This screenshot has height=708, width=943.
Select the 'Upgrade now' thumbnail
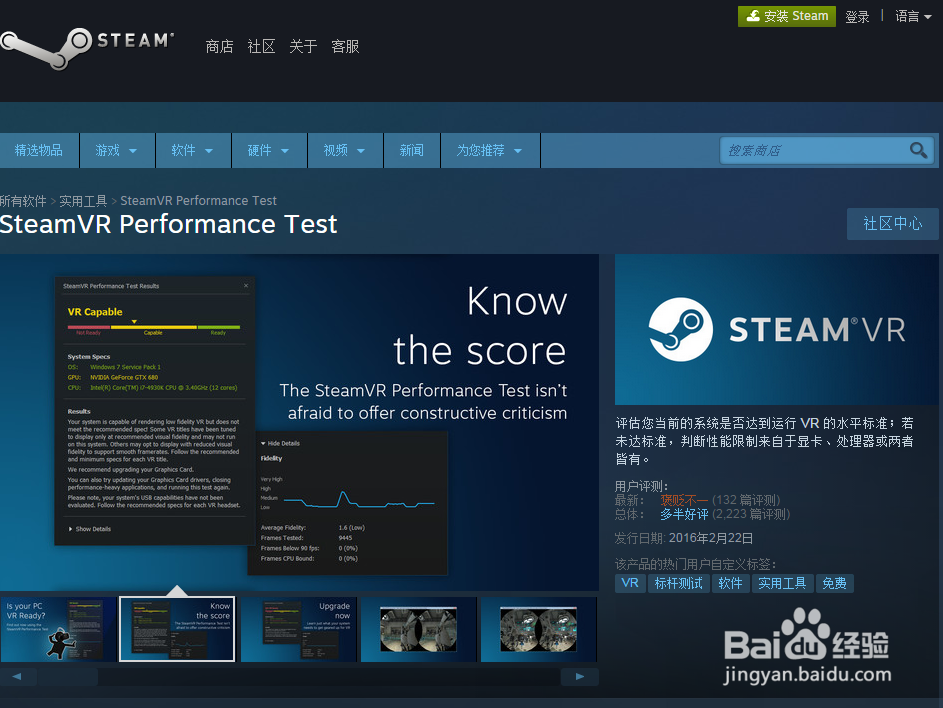point(298,629)
